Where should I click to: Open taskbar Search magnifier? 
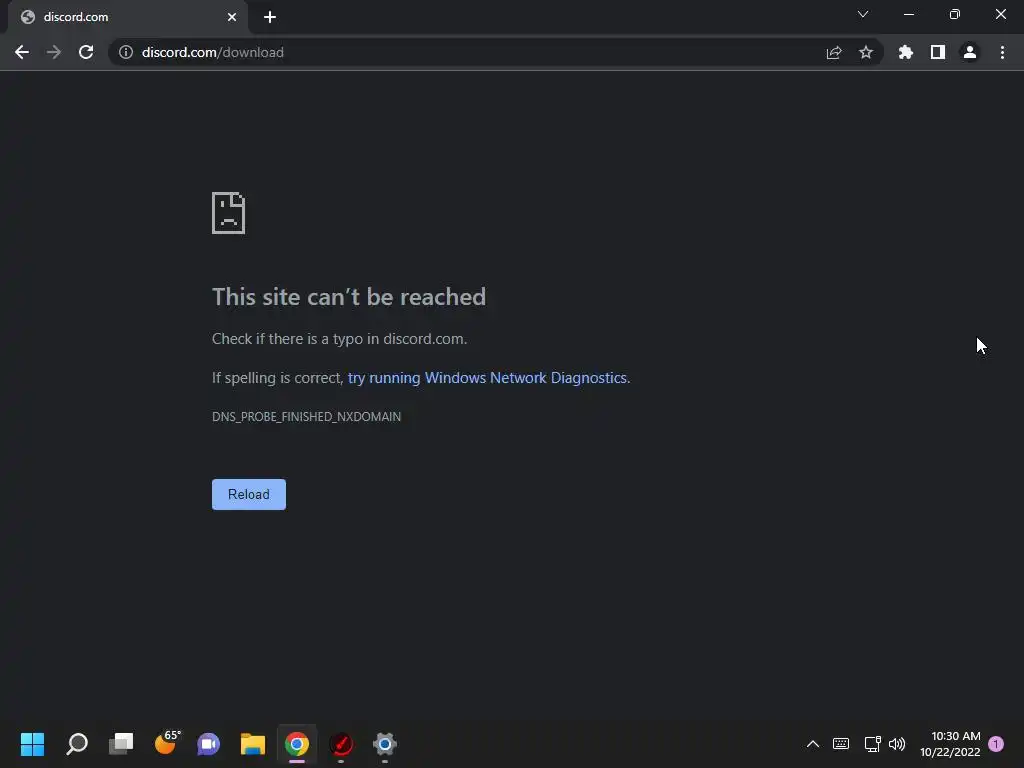tap(77, 744)
